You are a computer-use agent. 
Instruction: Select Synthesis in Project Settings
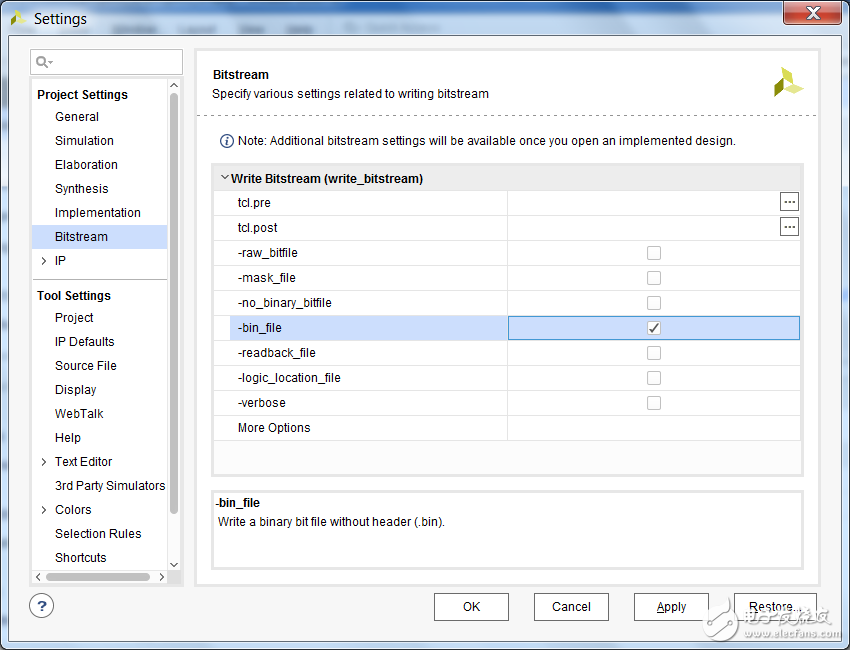pos(81,189)
